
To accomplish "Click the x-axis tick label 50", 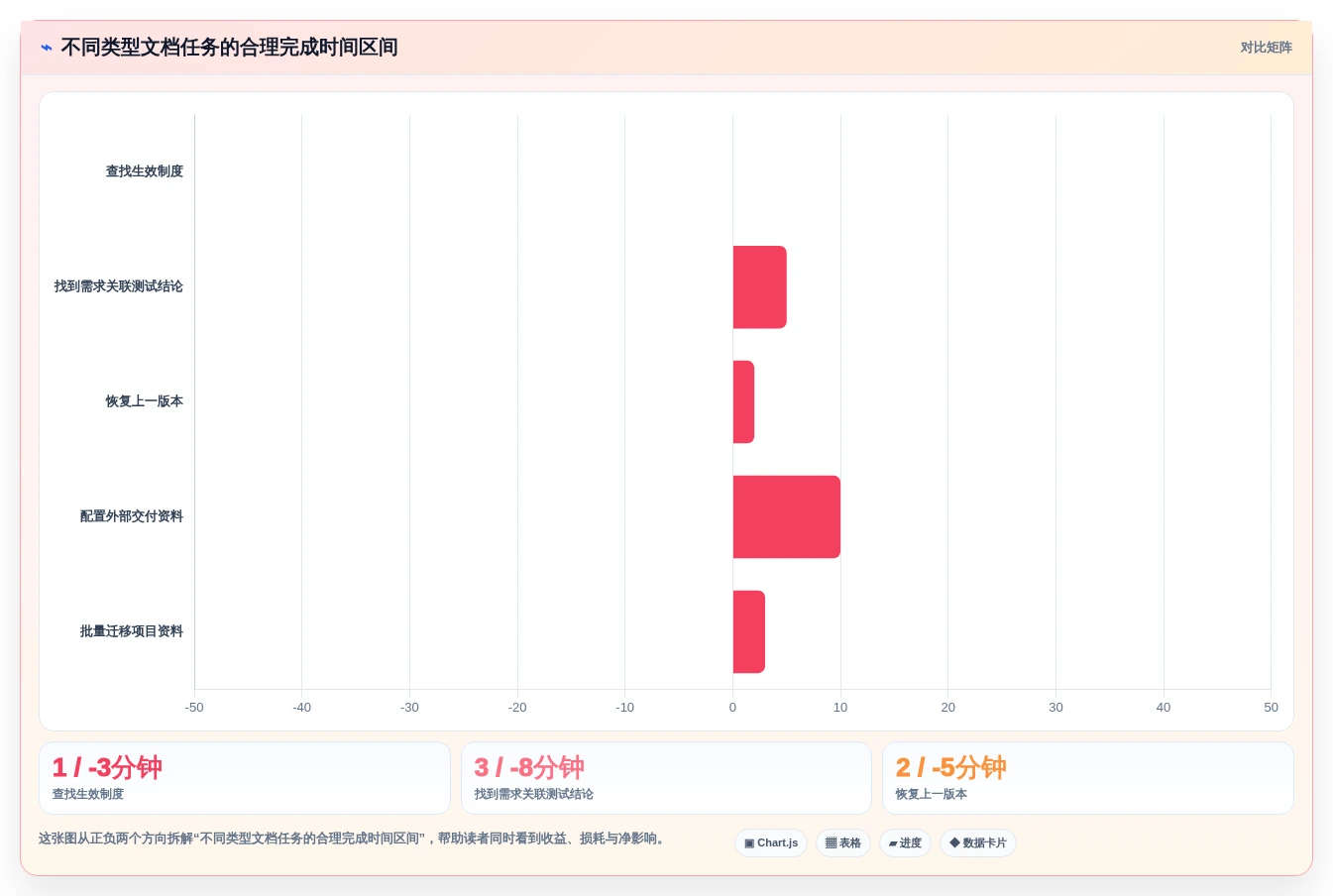I will pos(1271,708).
